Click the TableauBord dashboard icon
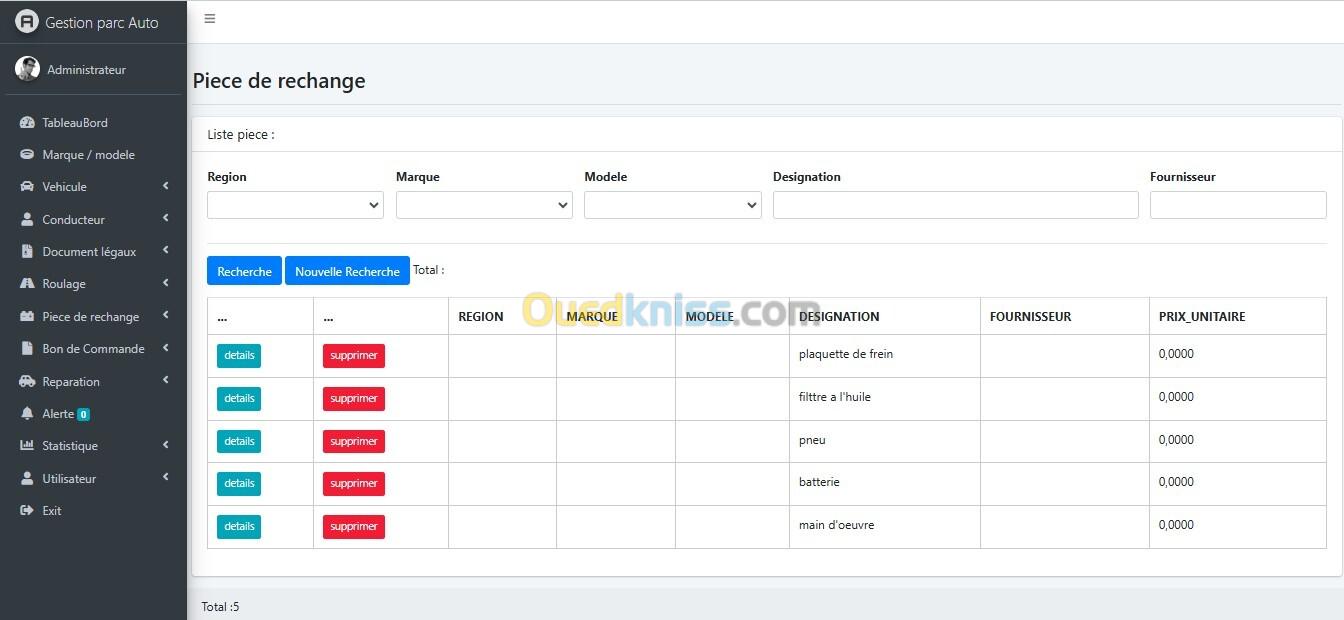 (27, 123)
